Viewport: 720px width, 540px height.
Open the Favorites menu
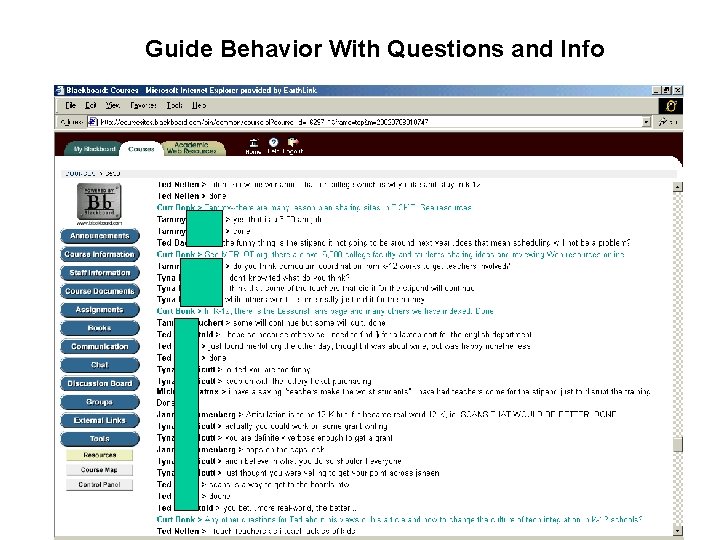point(143,105)
